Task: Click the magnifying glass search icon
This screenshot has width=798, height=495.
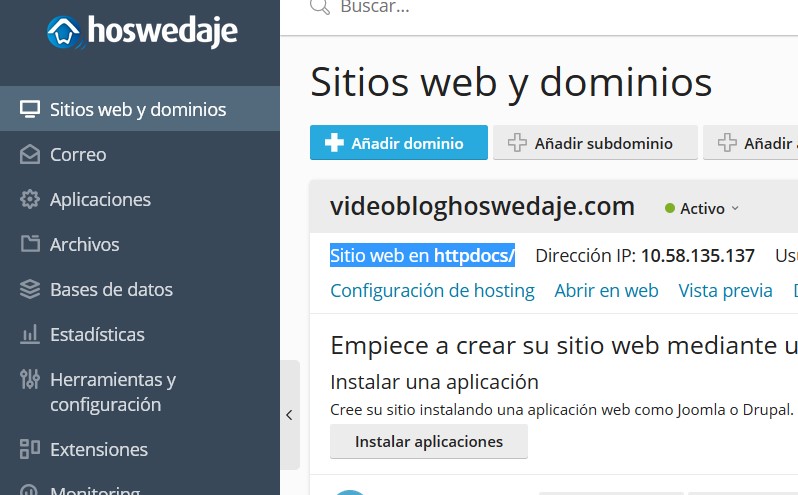Action: pyautogui.click(x=320, y=7)
